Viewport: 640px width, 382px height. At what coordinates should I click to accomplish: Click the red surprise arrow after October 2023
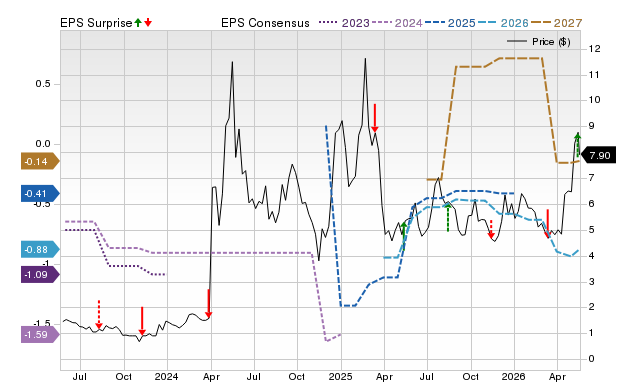click(x=142, y=321)
